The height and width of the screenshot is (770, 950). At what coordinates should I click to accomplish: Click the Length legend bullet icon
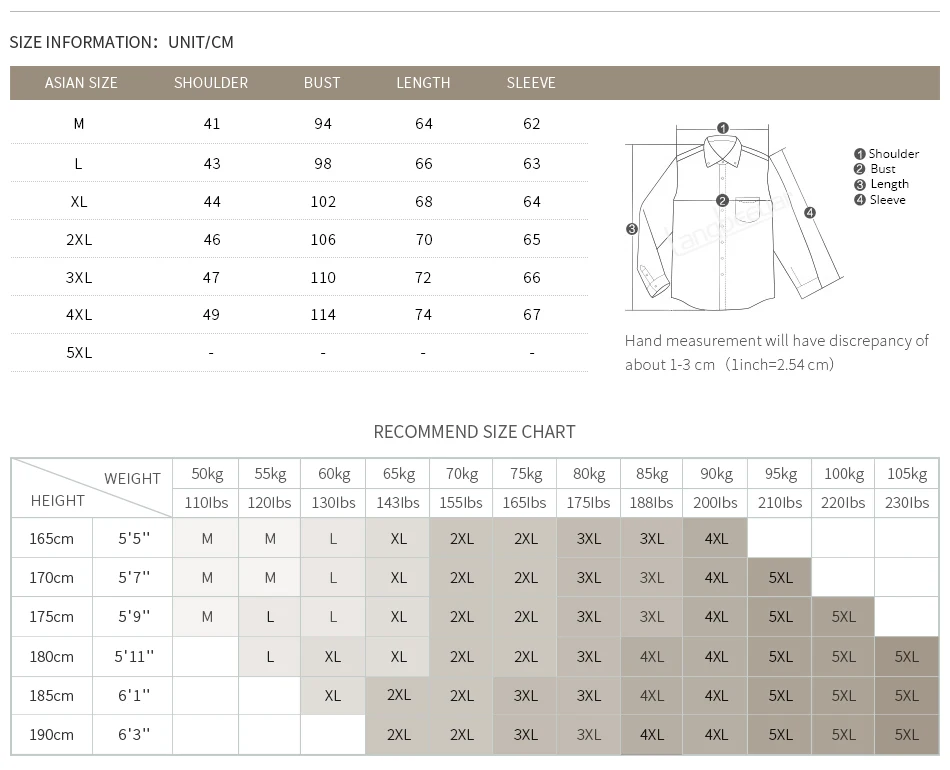pos(859,185)
